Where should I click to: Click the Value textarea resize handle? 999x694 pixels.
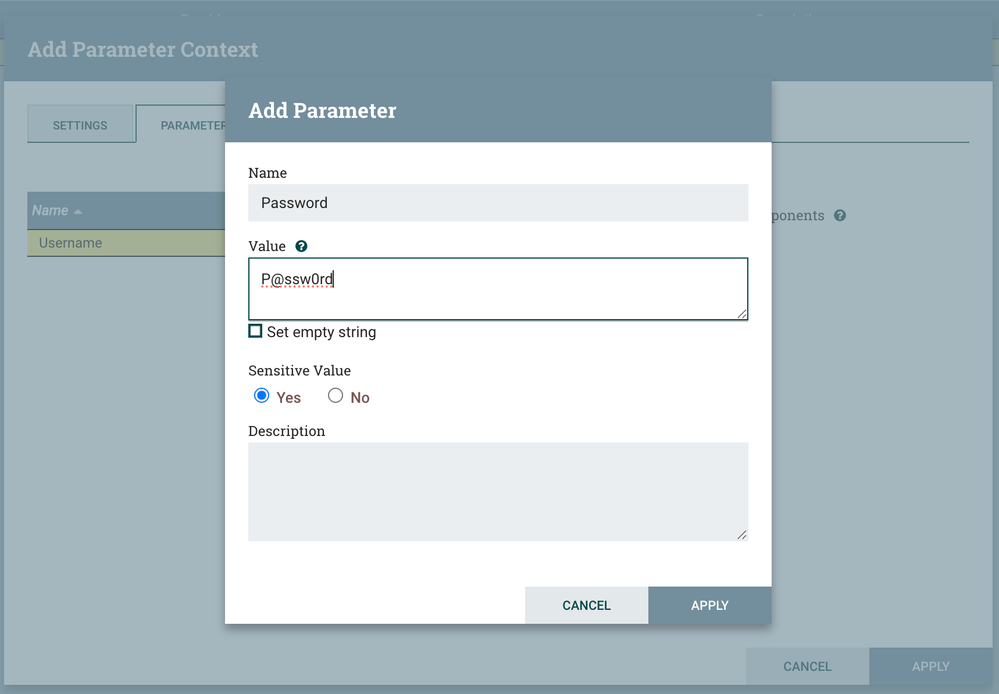pyautogui.click(x=742, y=314)
